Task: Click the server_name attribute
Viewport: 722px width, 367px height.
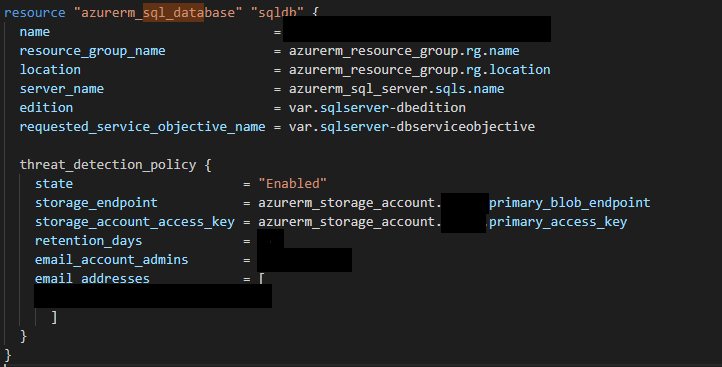Action: click(61, 88)
